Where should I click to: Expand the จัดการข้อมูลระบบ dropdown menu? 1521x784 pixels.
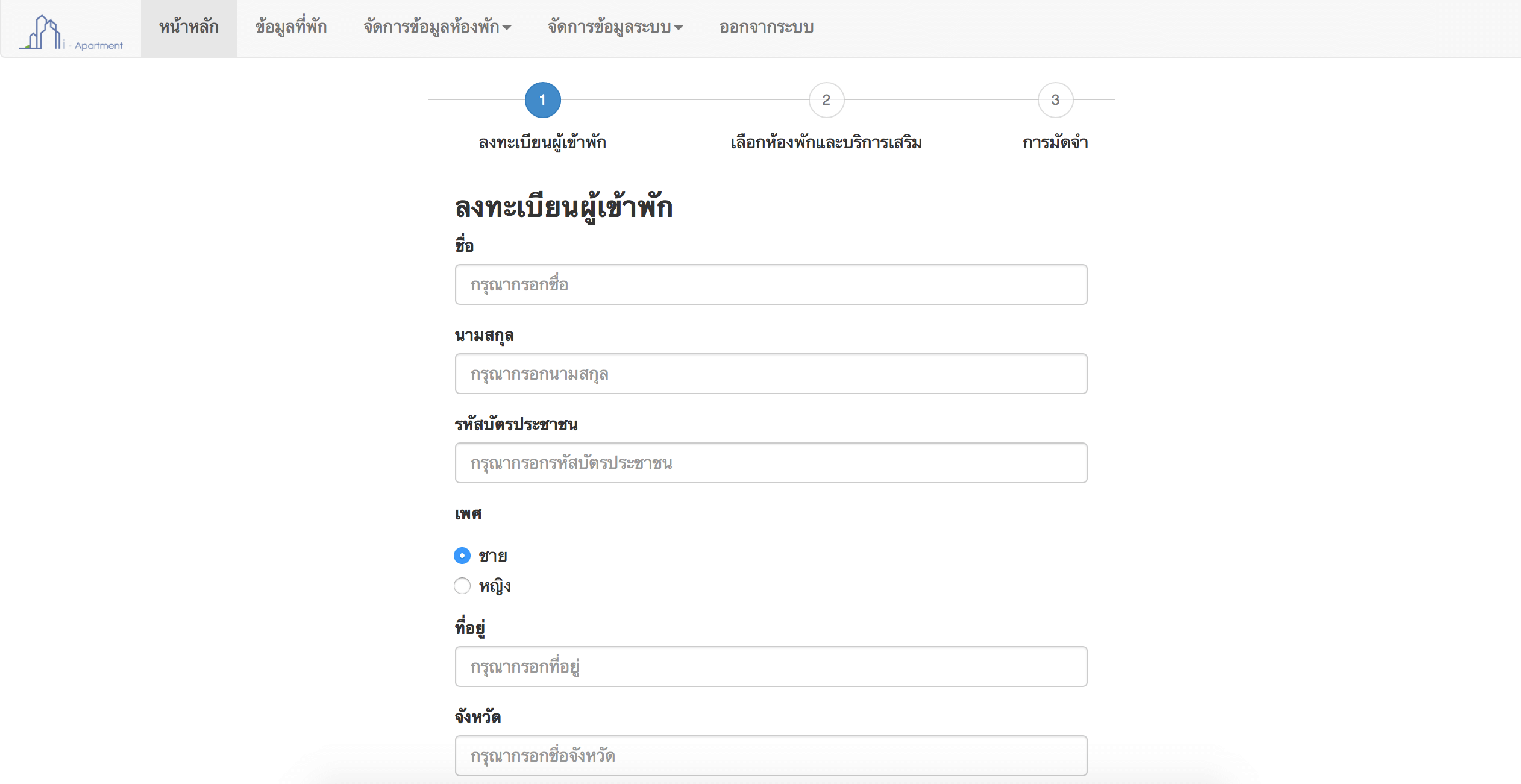pos(615,28)
